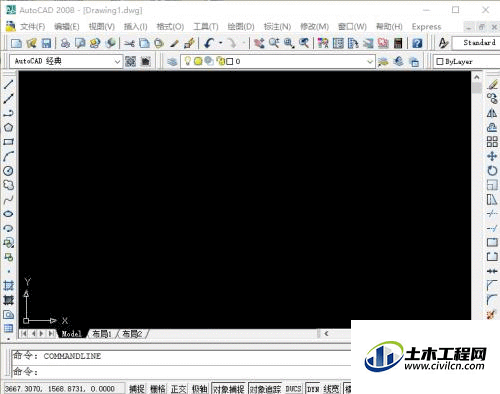Select the Ellipse tool
500x394 pixels.
(x=8, y=214)
